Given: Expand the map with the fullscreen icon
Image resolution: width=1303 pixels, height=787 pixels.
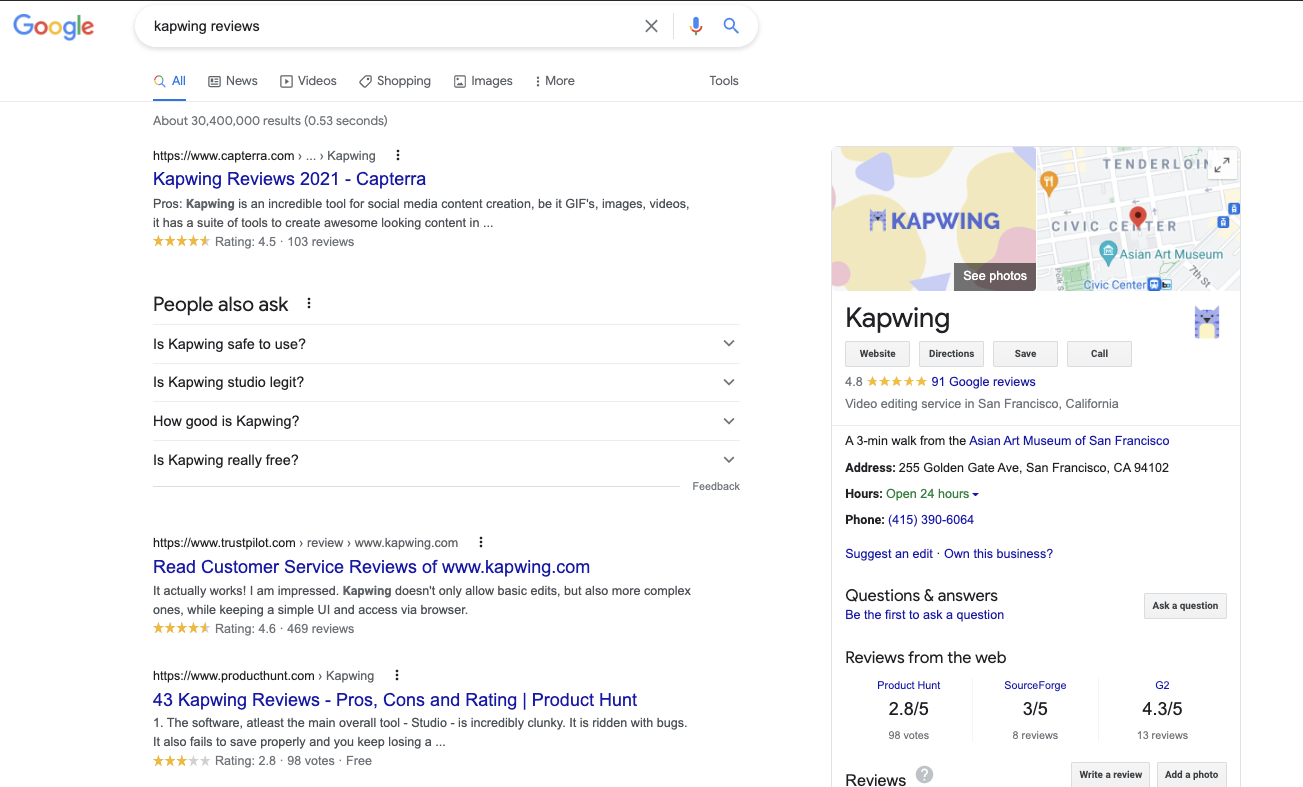Looking at the screenshot, I should 1221,166.
